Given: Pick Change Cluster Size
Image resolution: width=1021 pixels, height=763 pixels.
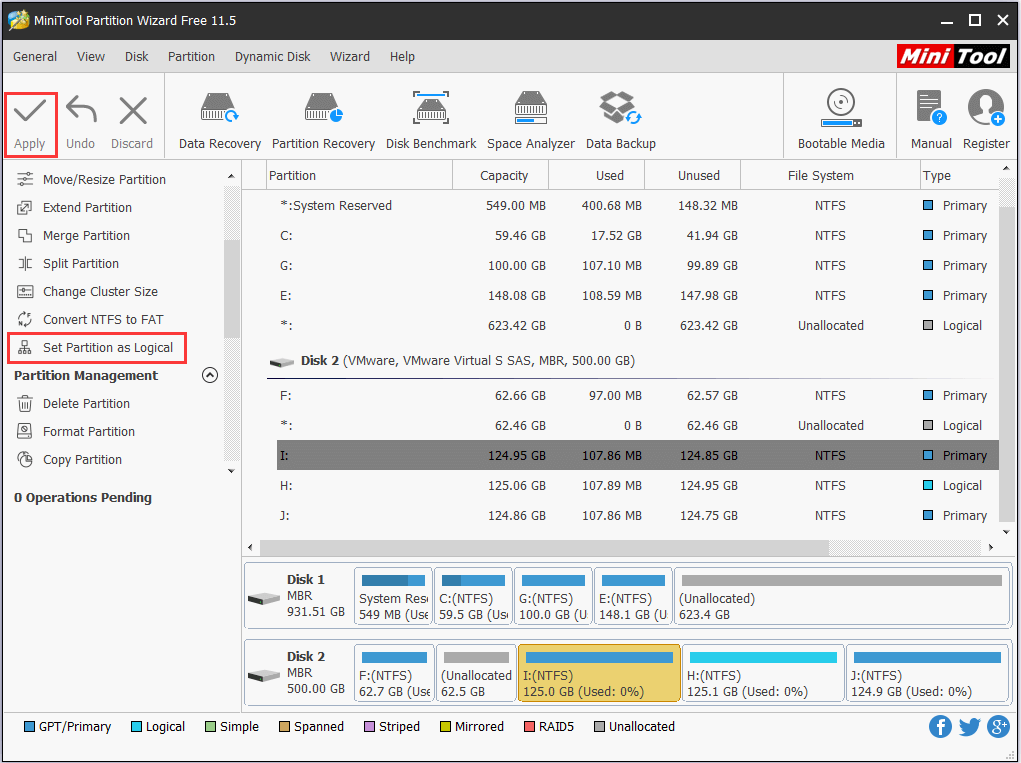Looking at the screenshot, I should tap(87, 291).
